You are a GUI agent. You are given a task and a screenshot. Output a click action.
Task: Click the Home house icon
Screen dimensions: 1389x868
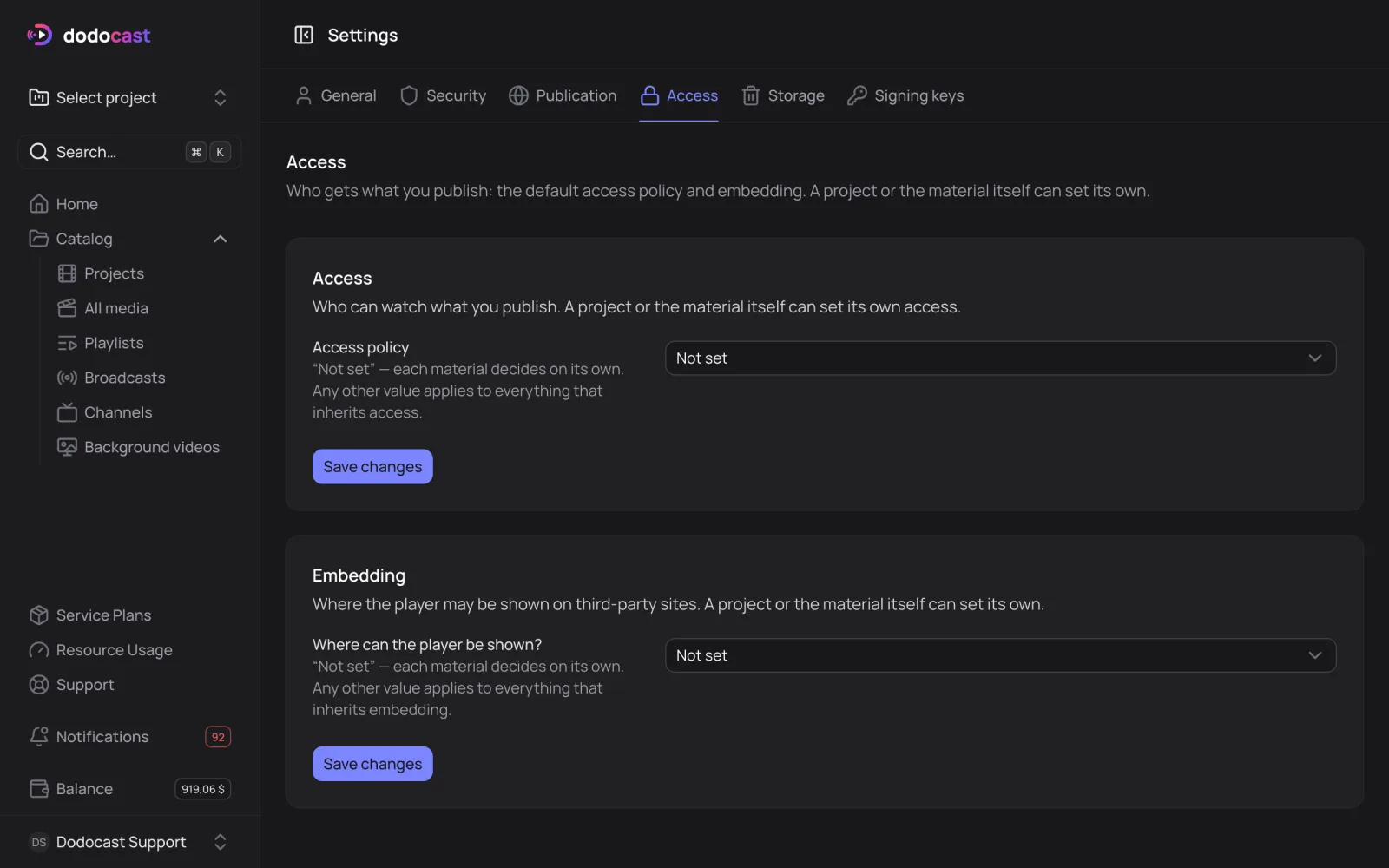[38, 204]
